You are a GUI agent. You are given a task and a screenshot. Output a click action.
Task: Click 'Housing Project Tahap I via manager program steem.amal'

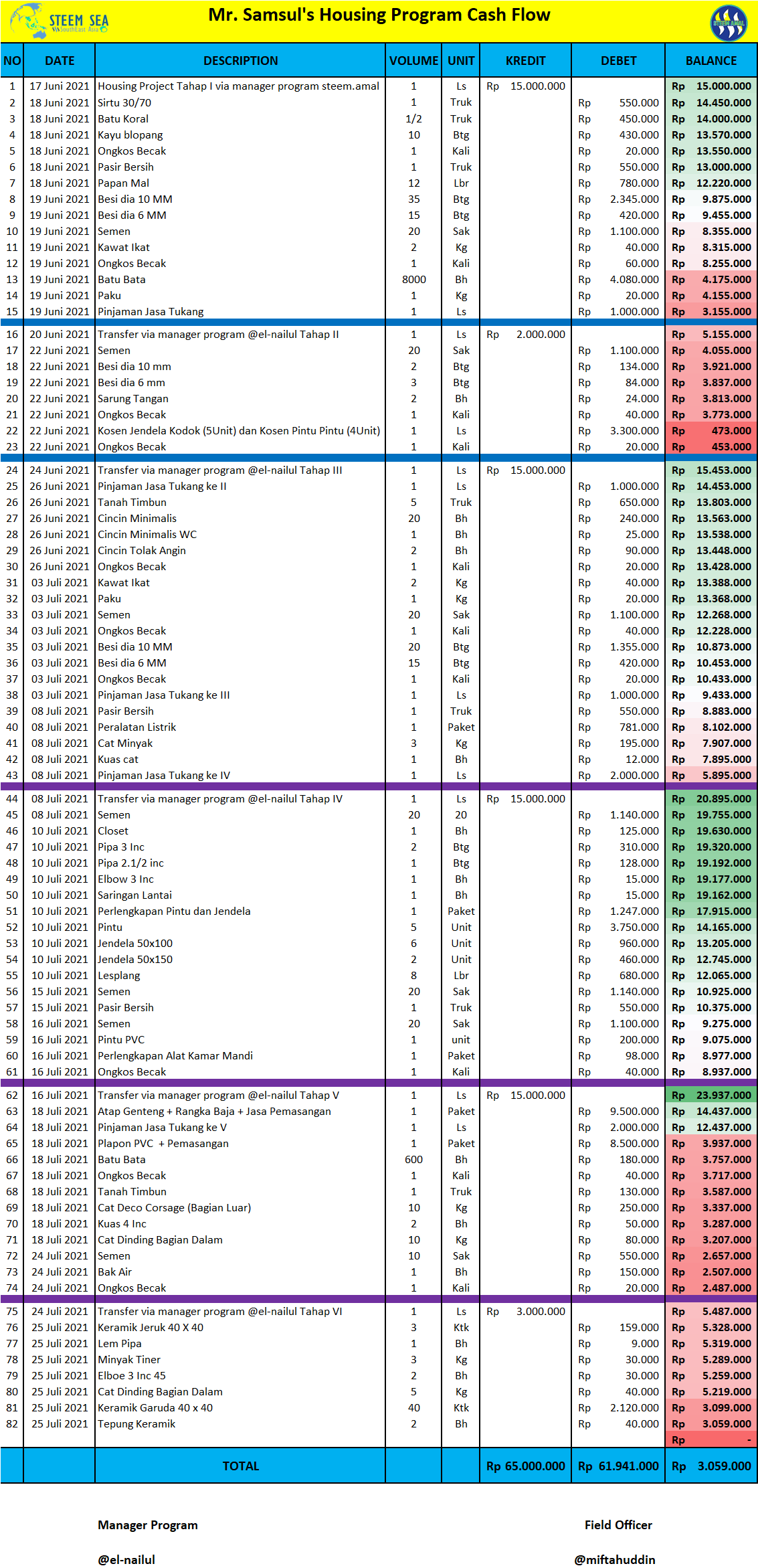click(238, 86)
